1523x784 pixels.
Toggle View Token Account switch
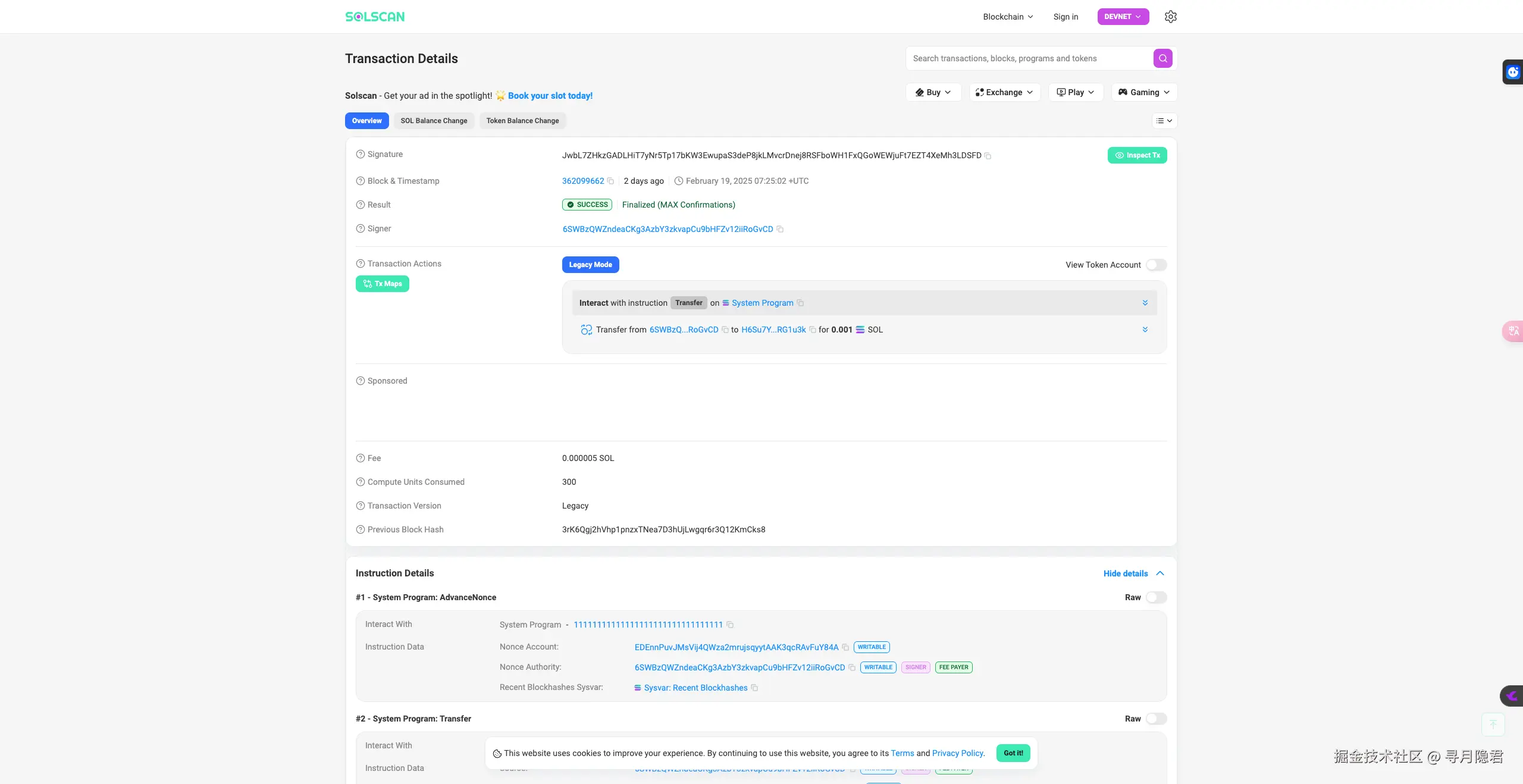click(1156, 265)
